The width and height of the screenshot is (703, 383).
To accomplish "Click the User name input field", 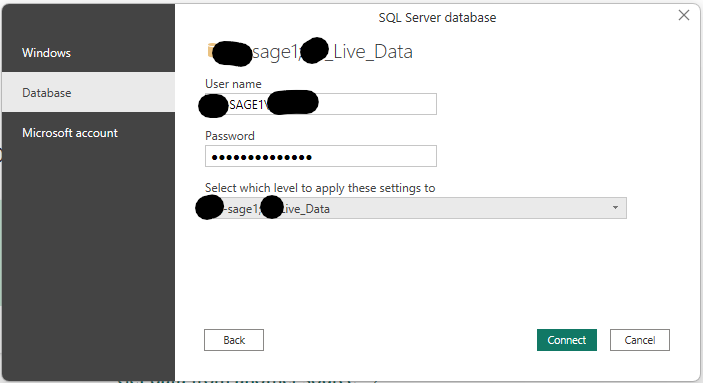I will [x=321, y=104].
